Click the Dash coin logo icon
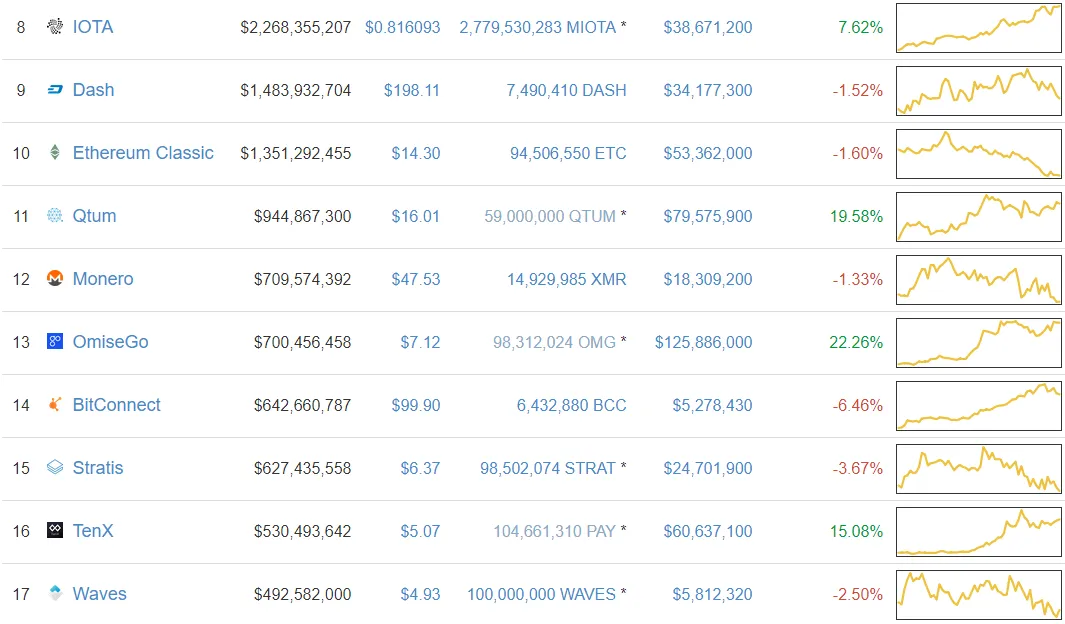Viewport: 1065px width, 624px height. click(x=54, y=90)
